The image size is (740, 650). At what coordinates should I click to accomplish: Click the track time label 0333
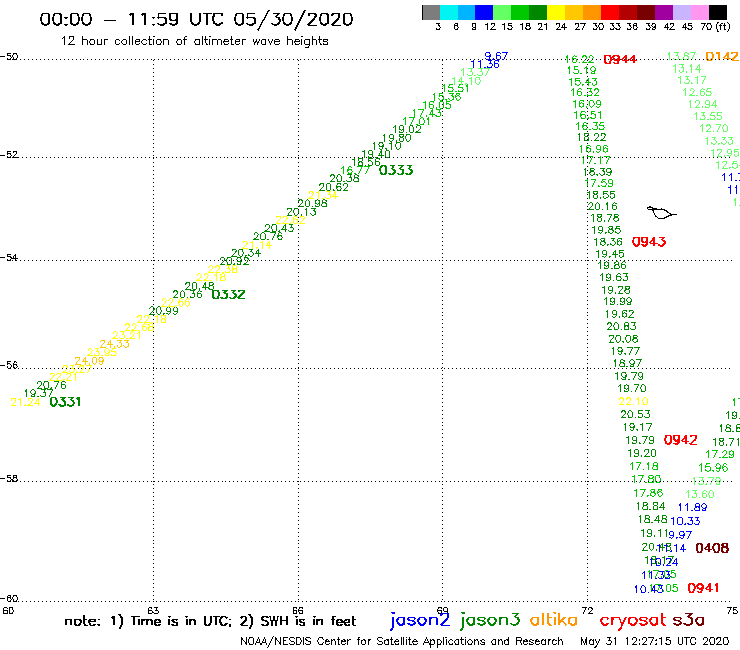396,170
